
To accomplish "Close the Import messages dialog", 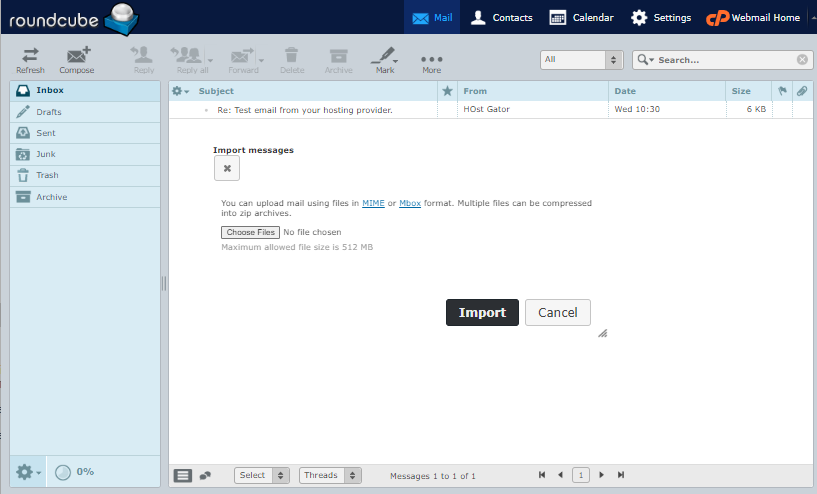I will point(227,168).
